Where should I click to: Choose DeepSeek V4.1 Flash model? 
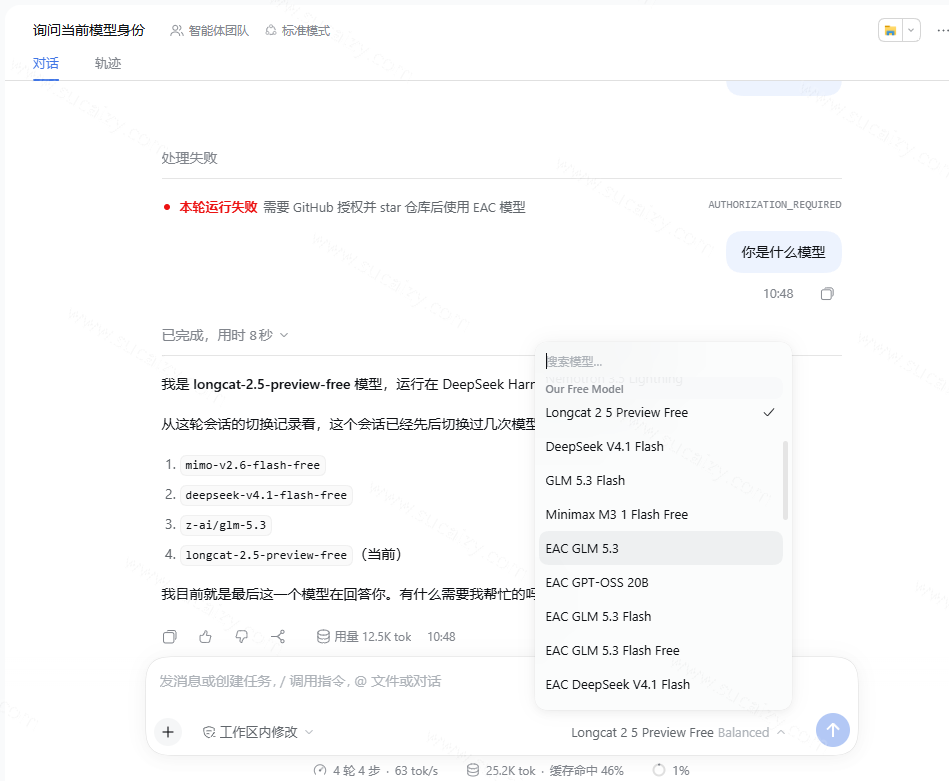pos(660,446)
